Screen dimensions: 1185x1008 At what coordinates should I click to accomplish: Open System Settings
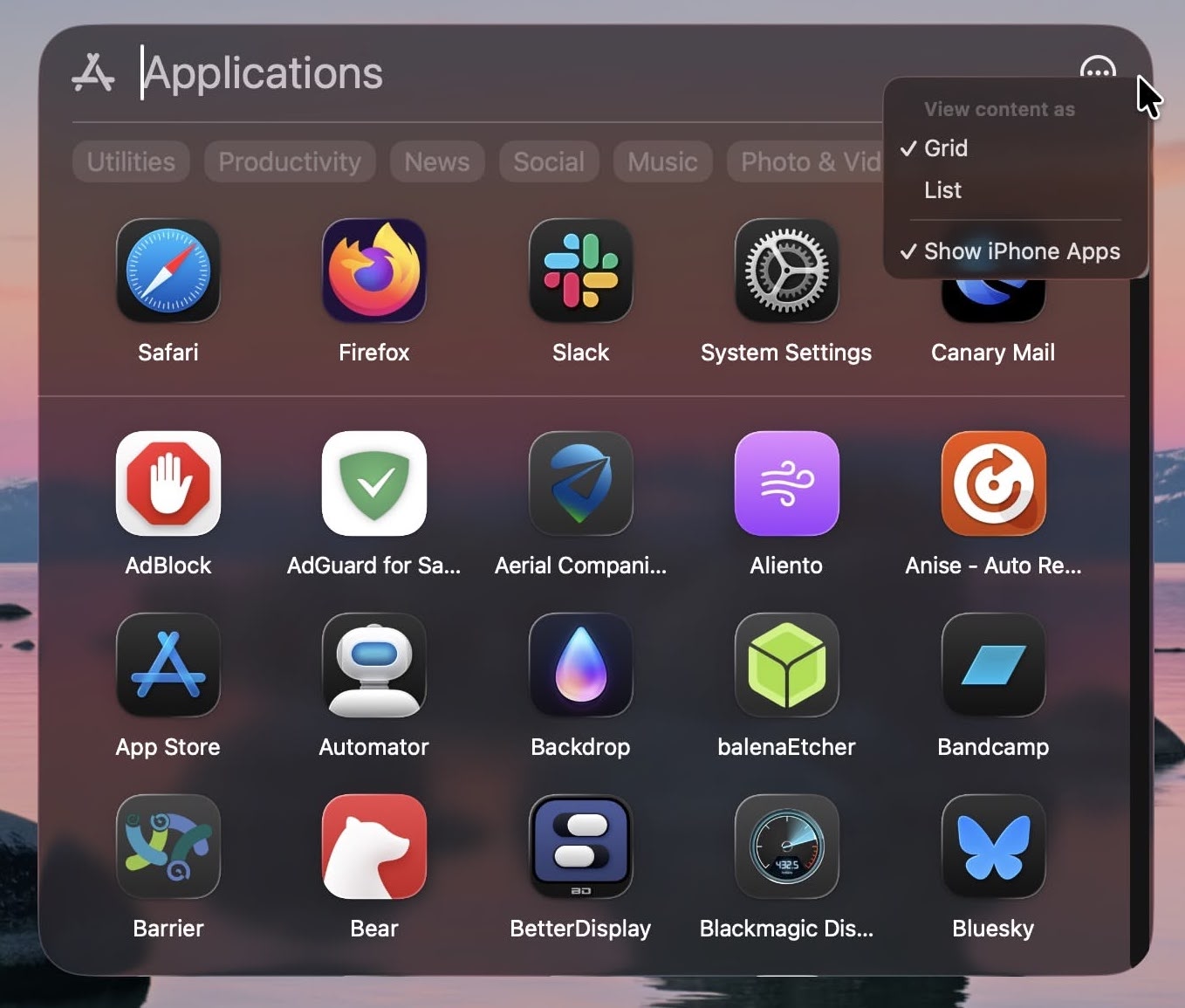(786, 271)
